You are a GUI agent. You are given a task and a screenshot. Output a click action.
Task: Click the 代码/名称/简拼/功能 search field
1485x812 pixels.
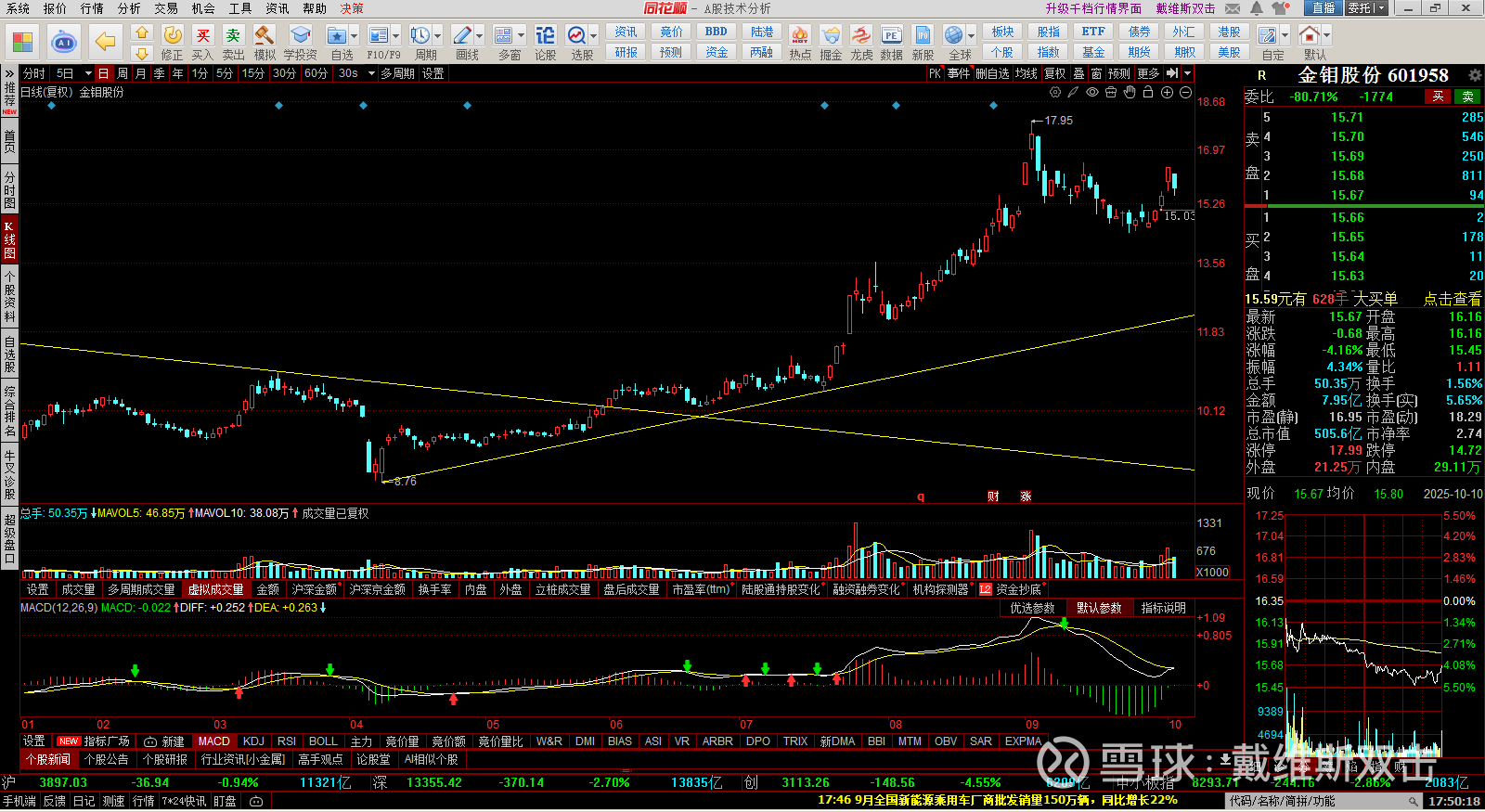click(1324, 801)
